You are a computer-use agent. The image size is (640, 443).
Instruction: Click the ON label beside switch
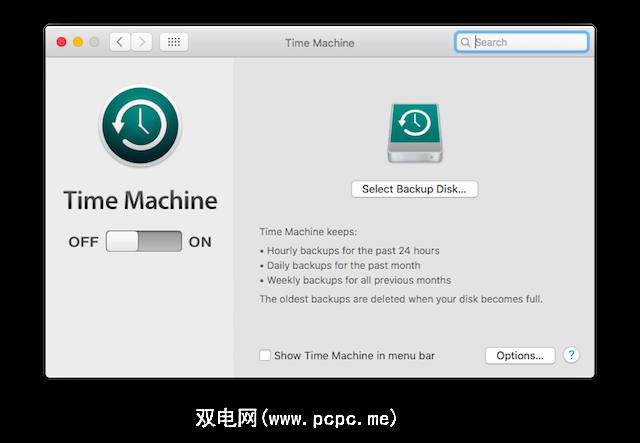click(200, 242)
